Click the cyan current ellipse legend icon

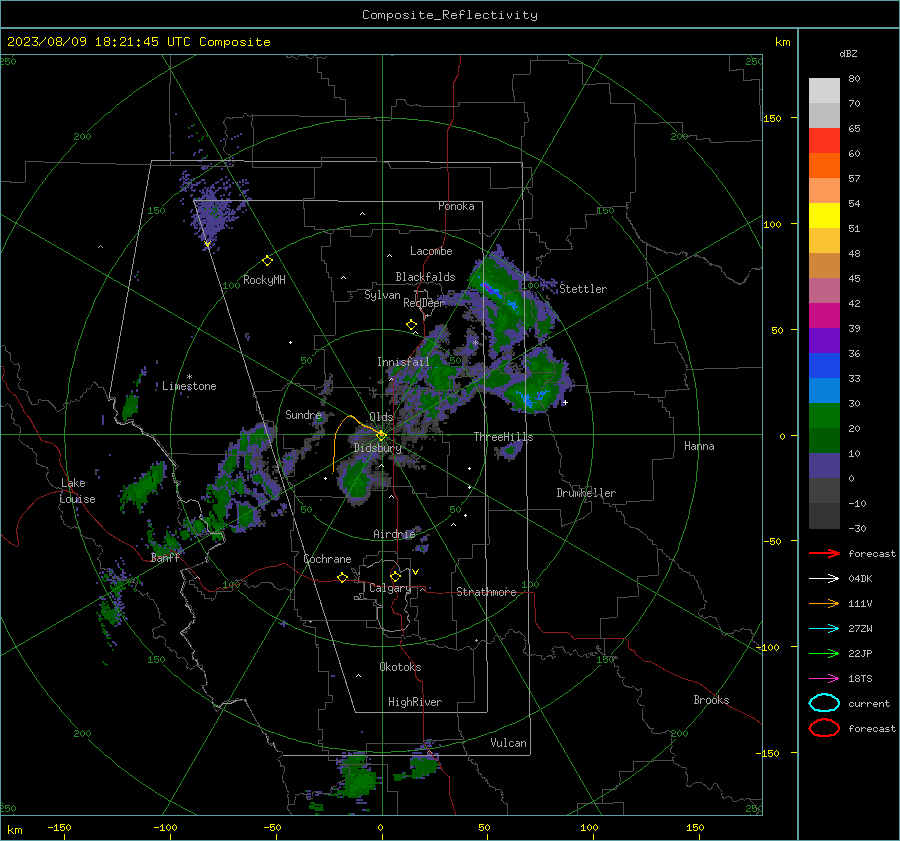click(x=824, y=703)
